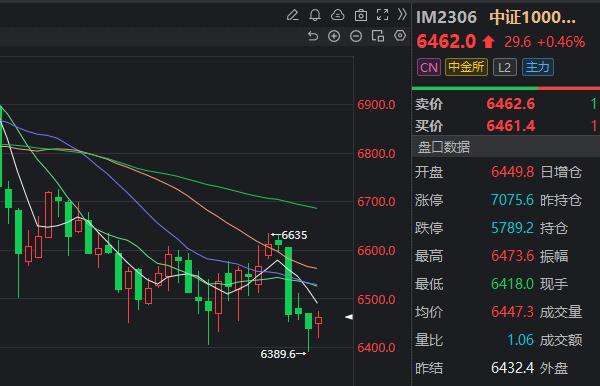600x386 pixels.
Task: Click the 6800.0 price axis label
Action: (x=376, y=154)
